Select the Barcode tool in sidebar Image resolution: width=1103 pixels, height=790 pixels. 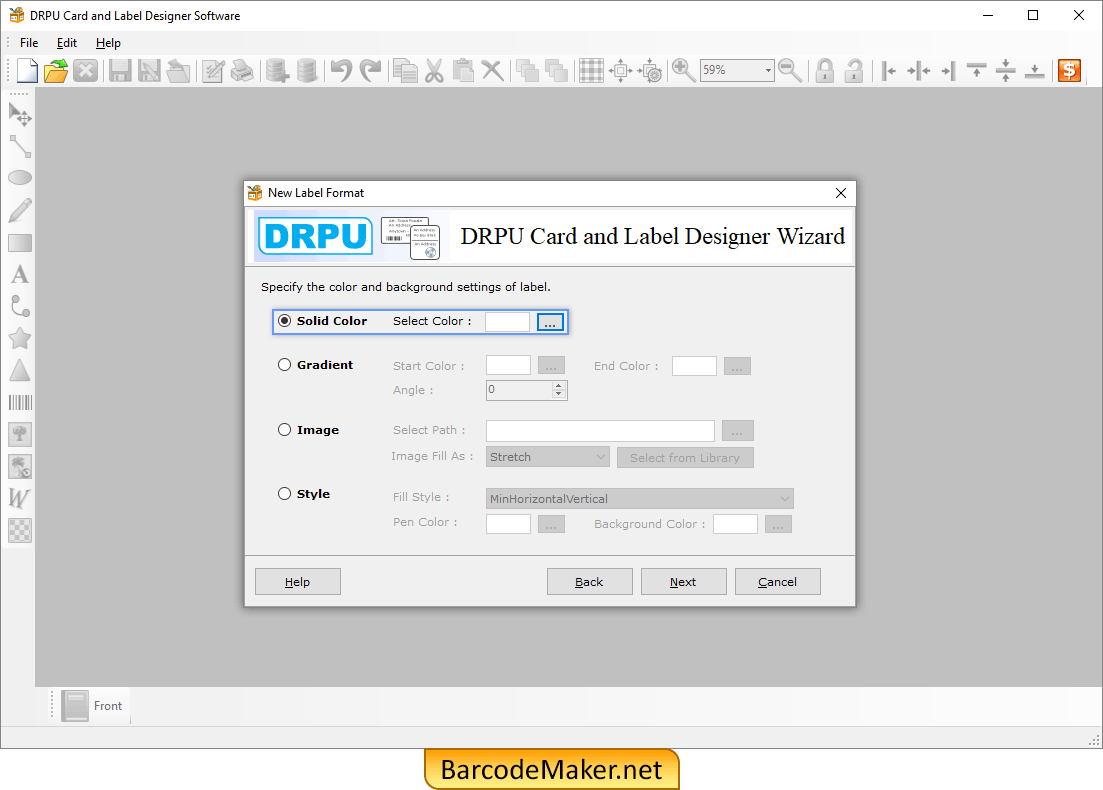click(20, 402)
